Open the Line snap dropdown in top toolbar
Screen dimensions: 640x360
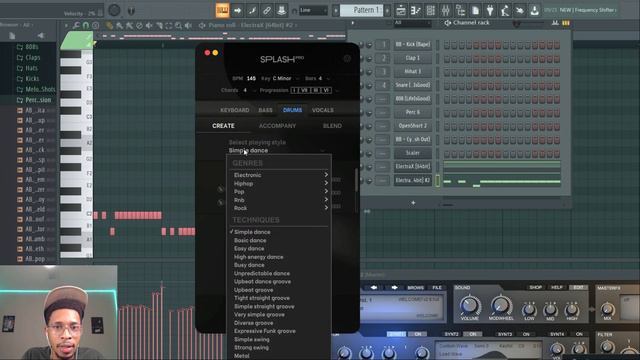313,10
